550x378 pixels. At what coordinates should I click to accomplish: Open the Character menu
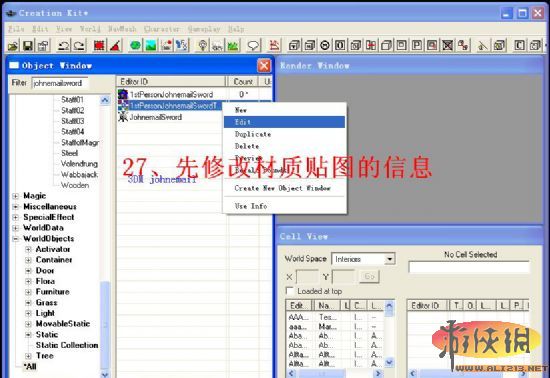click(x=162, y=29)
